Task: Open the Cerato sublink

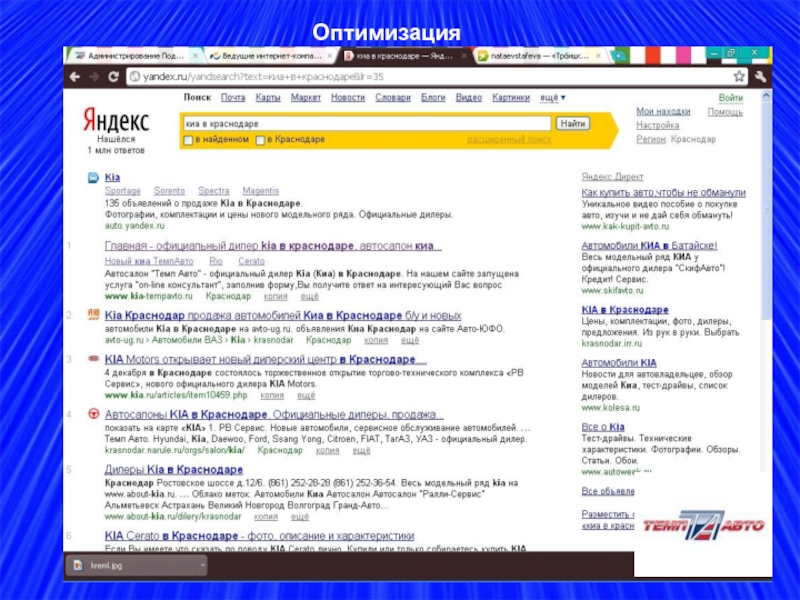Action: (252, 261)
